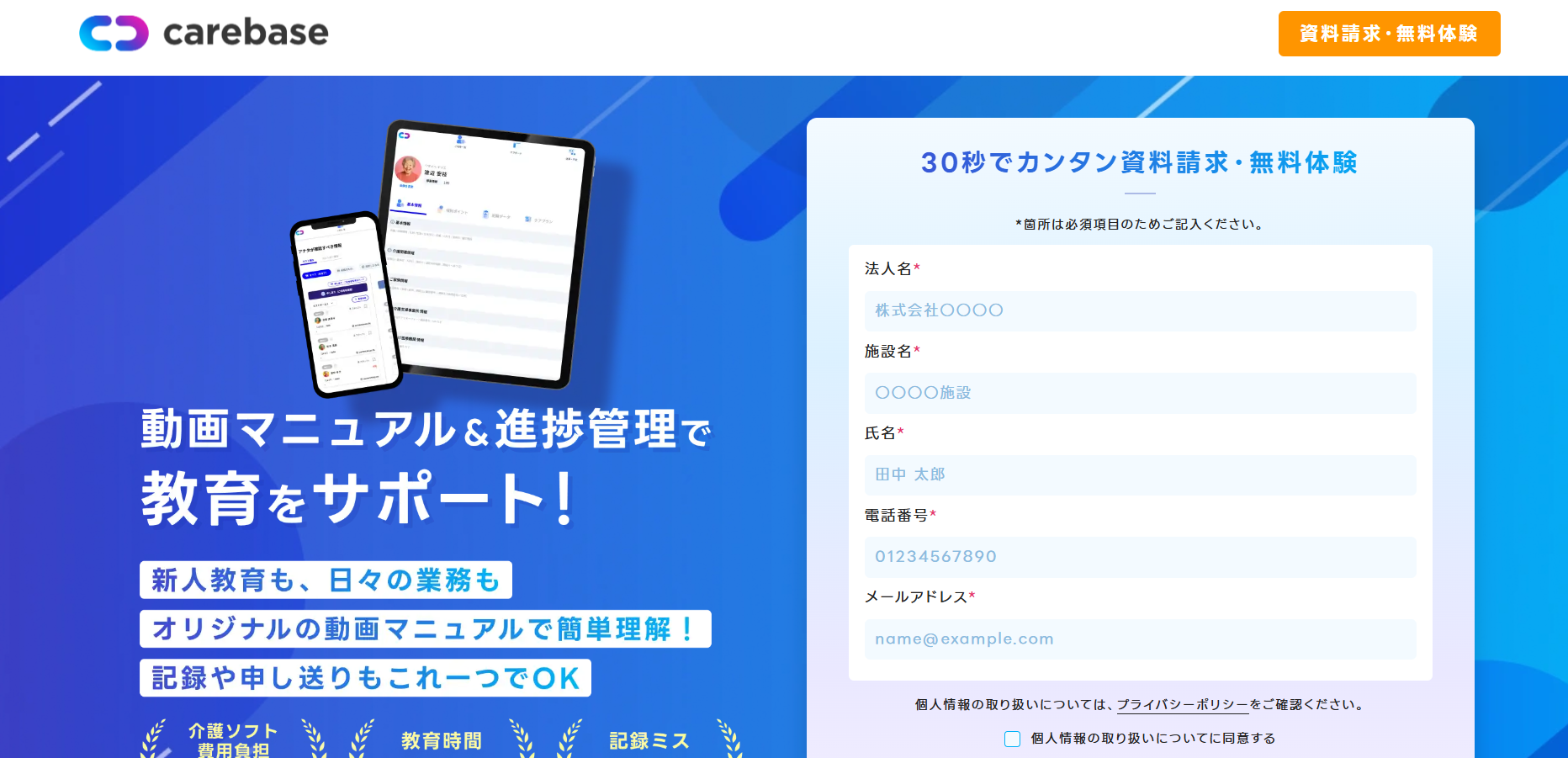Select the 氏名 full name input
The image size is (1568, 758).
point(1140,474)
